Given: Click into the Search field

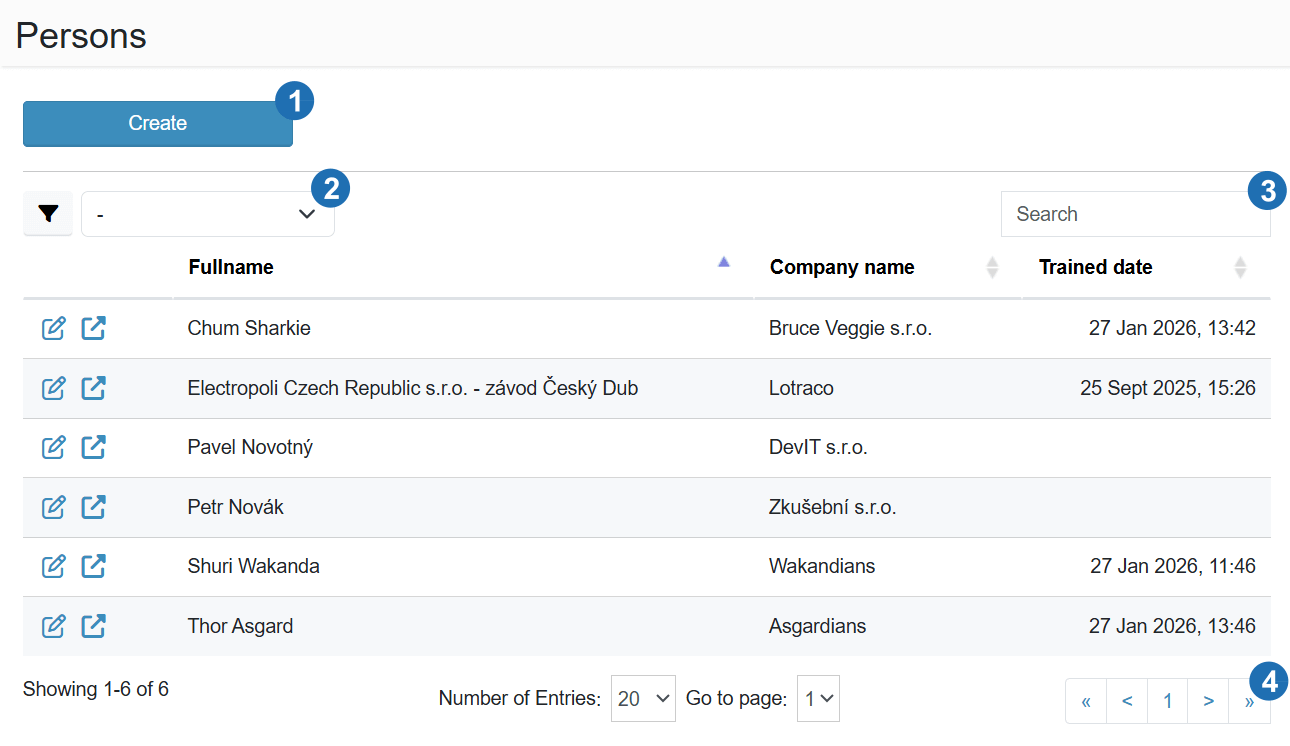Looking at the screenshot, I should click(x=1125, y=214).
